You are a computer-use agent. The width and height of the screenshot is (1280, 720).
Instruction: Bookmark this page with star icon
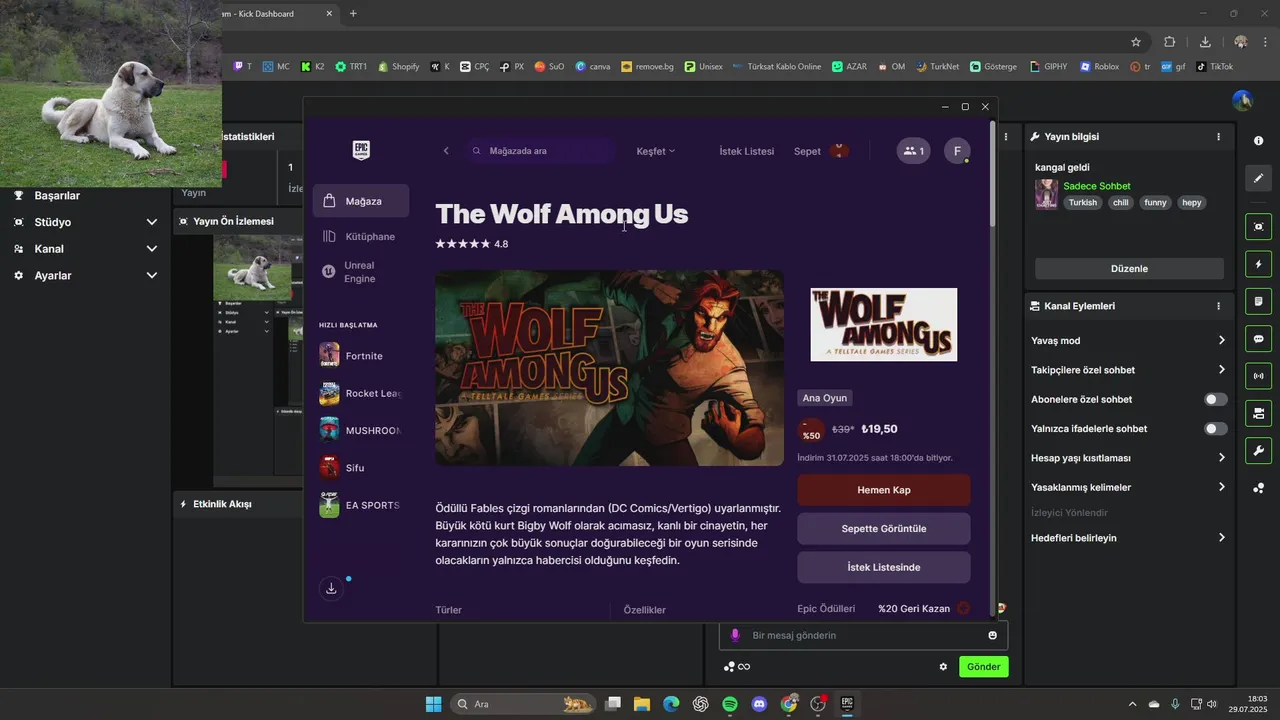tap(1136, 42)
